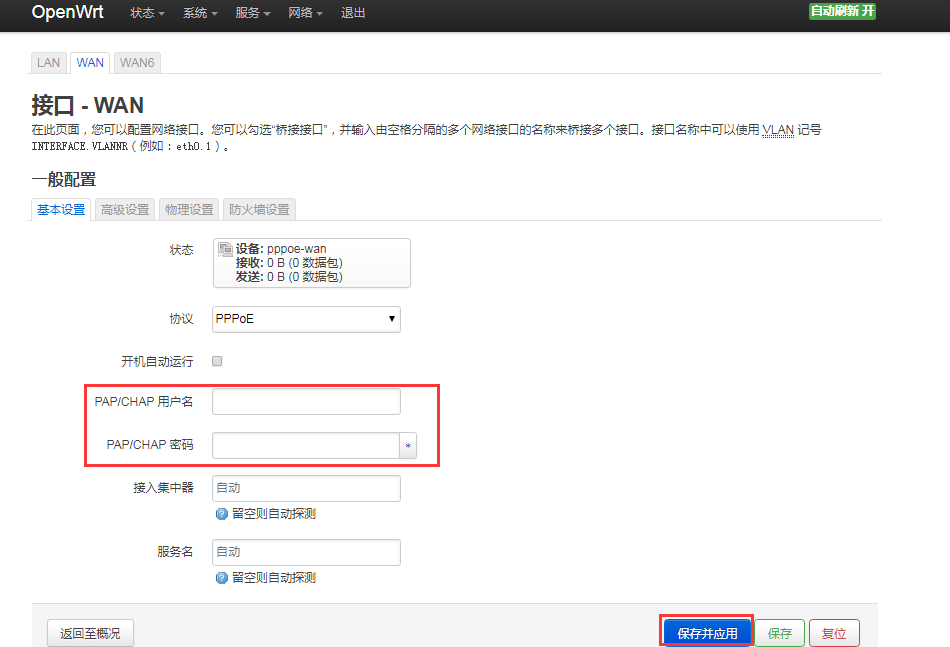Expand the 协议 PPPoE dropdown

306,319
